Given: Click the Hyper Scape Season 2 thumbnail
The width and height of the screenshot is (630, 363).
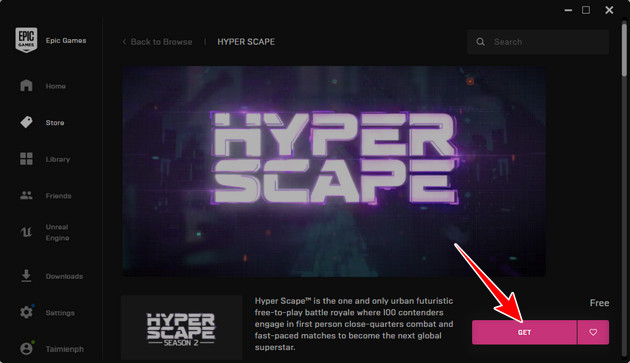Looking at the screenshot, I should click(x=182, y=327).
